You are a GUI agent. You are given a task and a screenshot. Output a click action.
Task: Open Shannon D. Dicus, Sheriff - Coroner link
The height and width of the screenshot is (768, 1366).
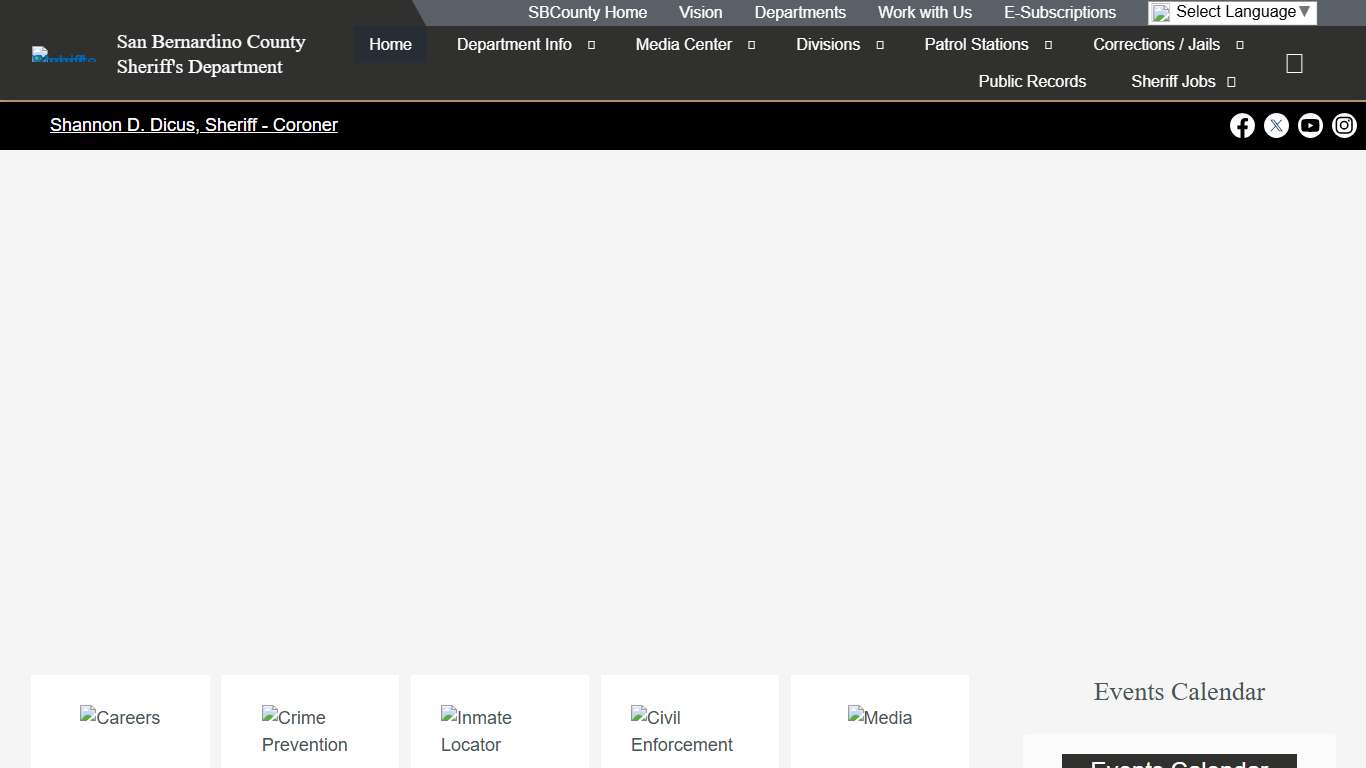(194, 125)
